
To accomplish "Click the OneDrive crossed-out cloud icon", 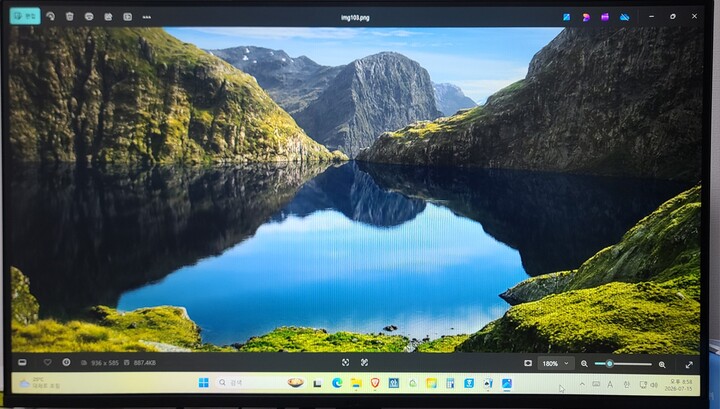I will coord(624,17).
